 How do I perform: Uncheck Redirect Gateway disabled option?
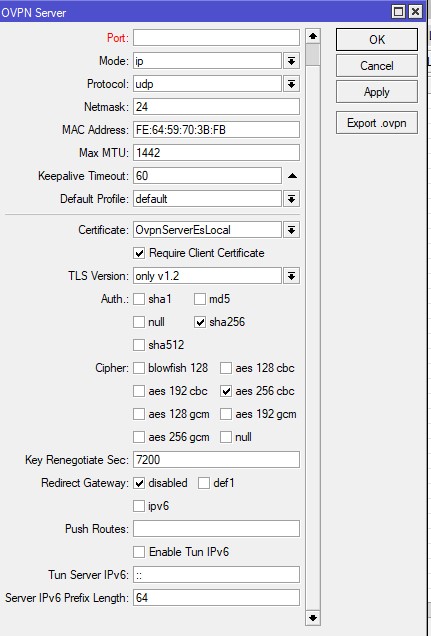(139, 483)
